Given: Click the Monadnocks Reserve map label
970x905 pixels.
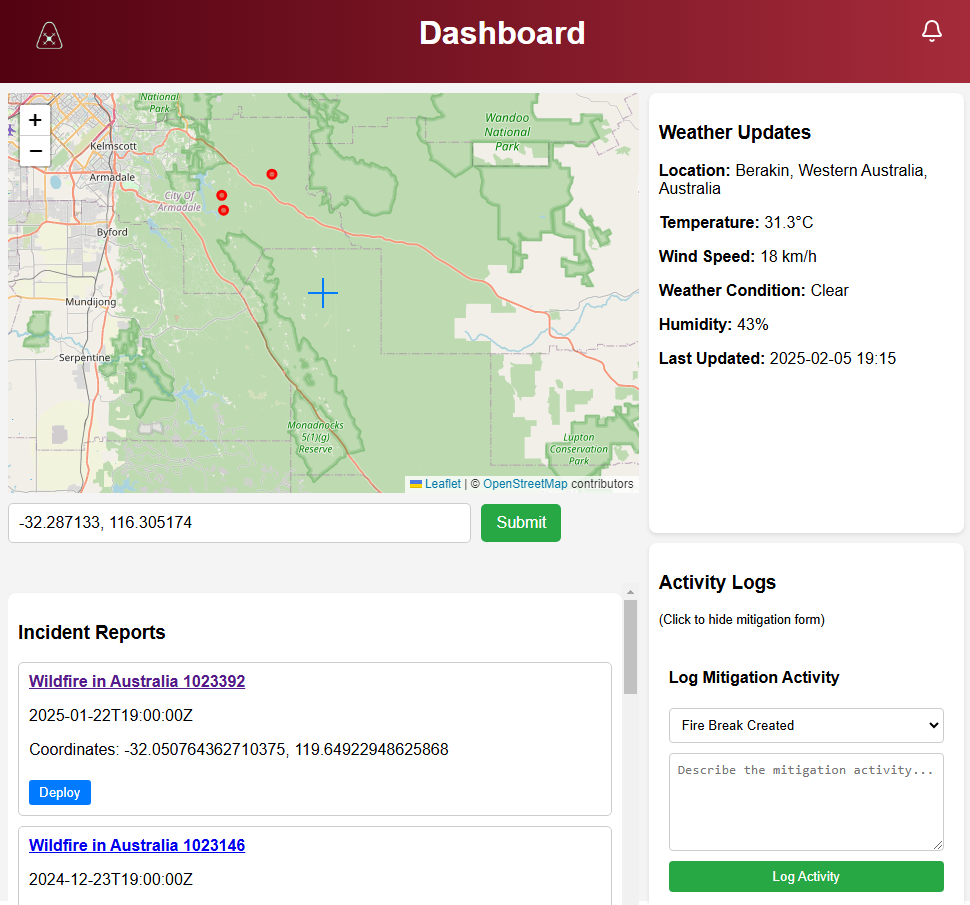Looking at the screenshot, I should 315,437.
